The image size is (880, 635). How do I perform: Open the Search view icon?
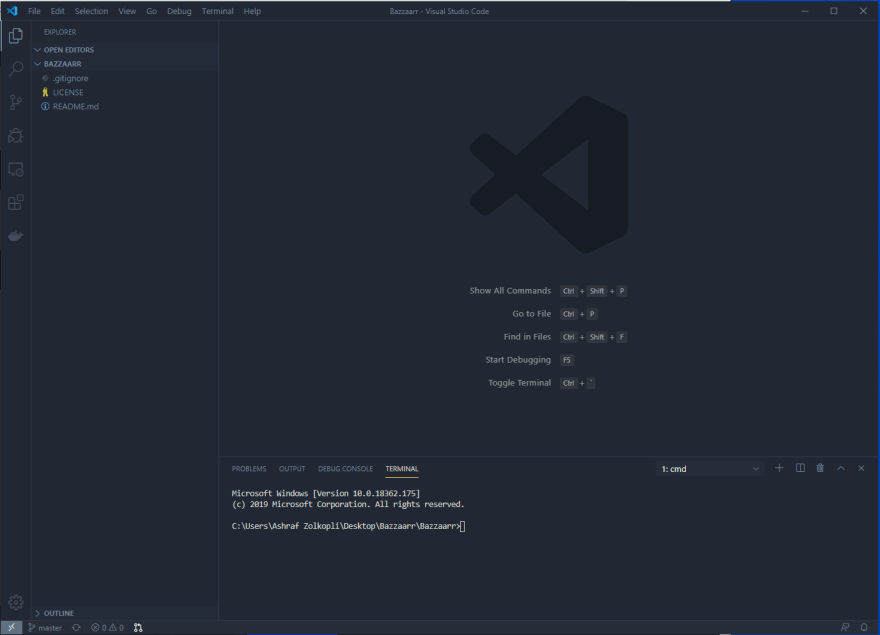[x=16, y=69]
